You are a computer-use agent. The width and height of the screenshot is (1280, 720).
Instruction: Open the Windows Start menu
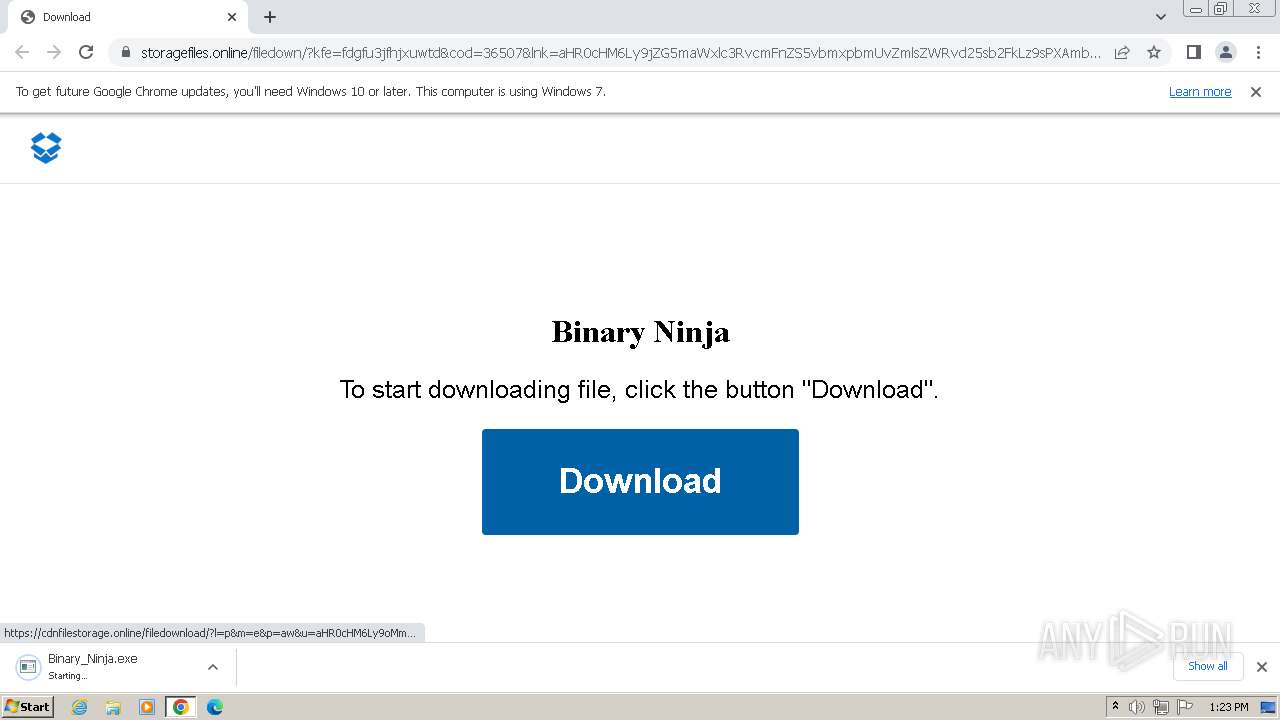pyautogui.click(x=28, y=706)
